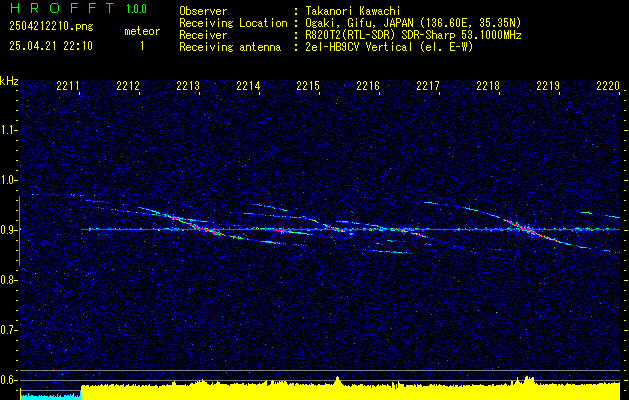The image size is (629, 400).
Task: Click the Receiving antenna label
Action: (230, 47)
